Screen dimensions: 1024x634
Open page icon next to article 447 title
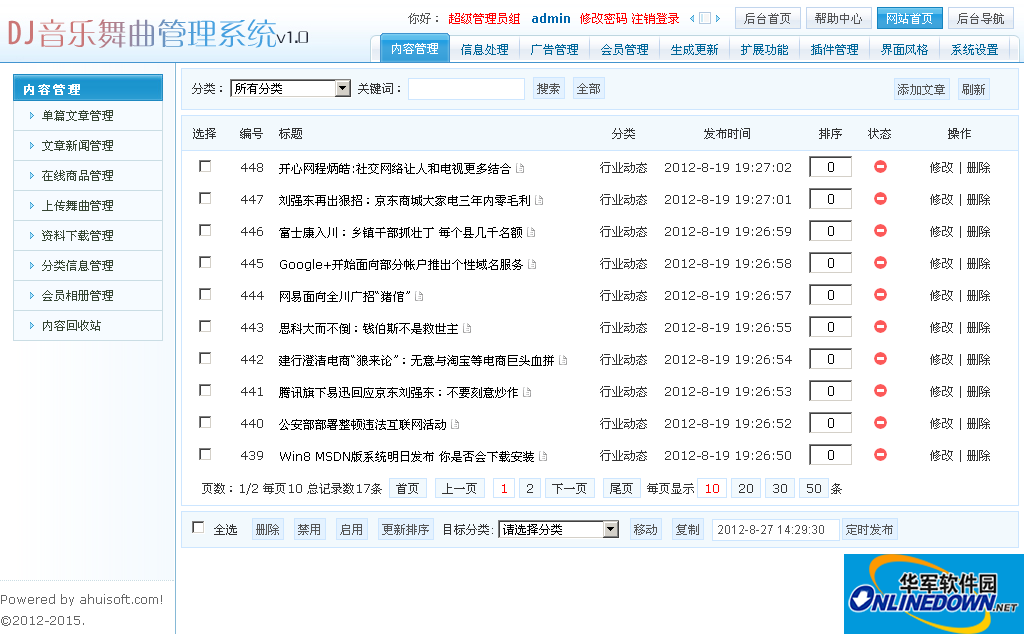coord(539,200)
